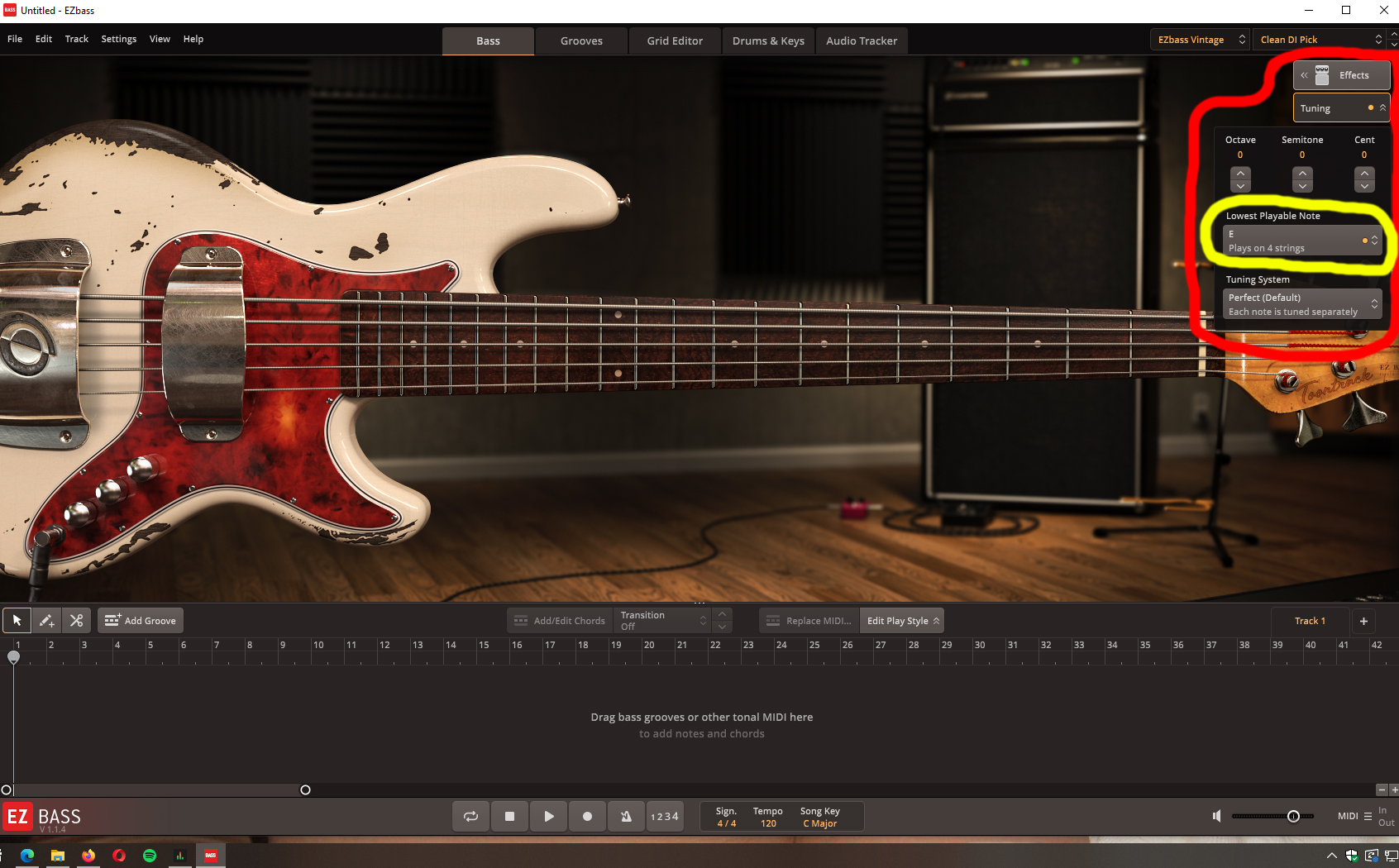The height and width of the screenshot is (868, 1399).
Task: Click the Record button
Action: pos(587,816)
